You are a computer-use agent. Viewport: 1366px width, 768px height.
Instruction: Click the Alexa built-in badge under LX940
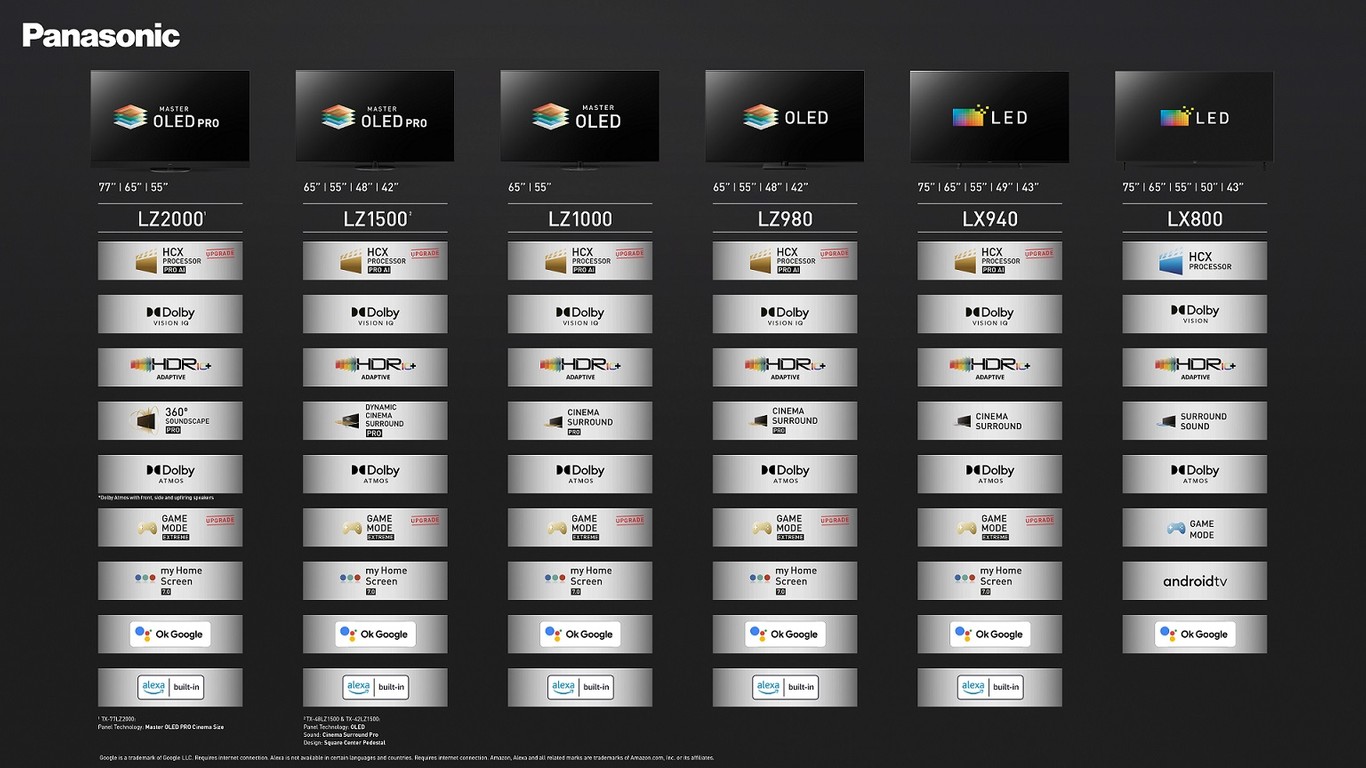[989, 687]
